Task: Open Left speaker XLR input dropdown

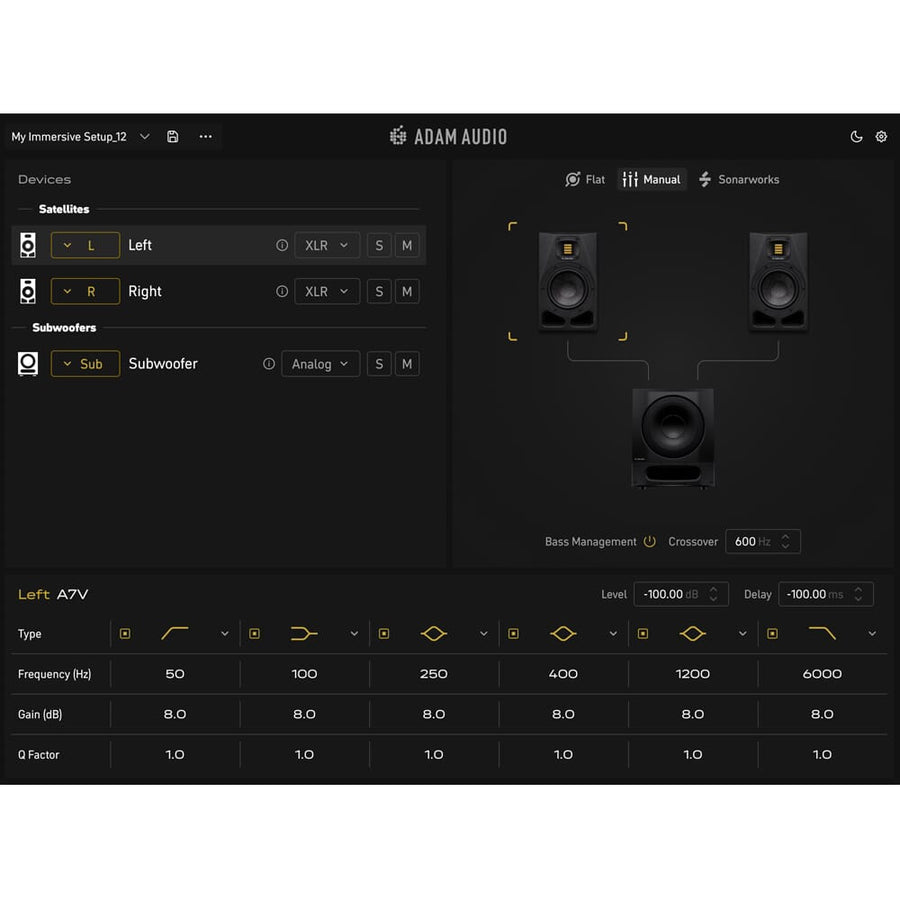Action: [327, 245]
